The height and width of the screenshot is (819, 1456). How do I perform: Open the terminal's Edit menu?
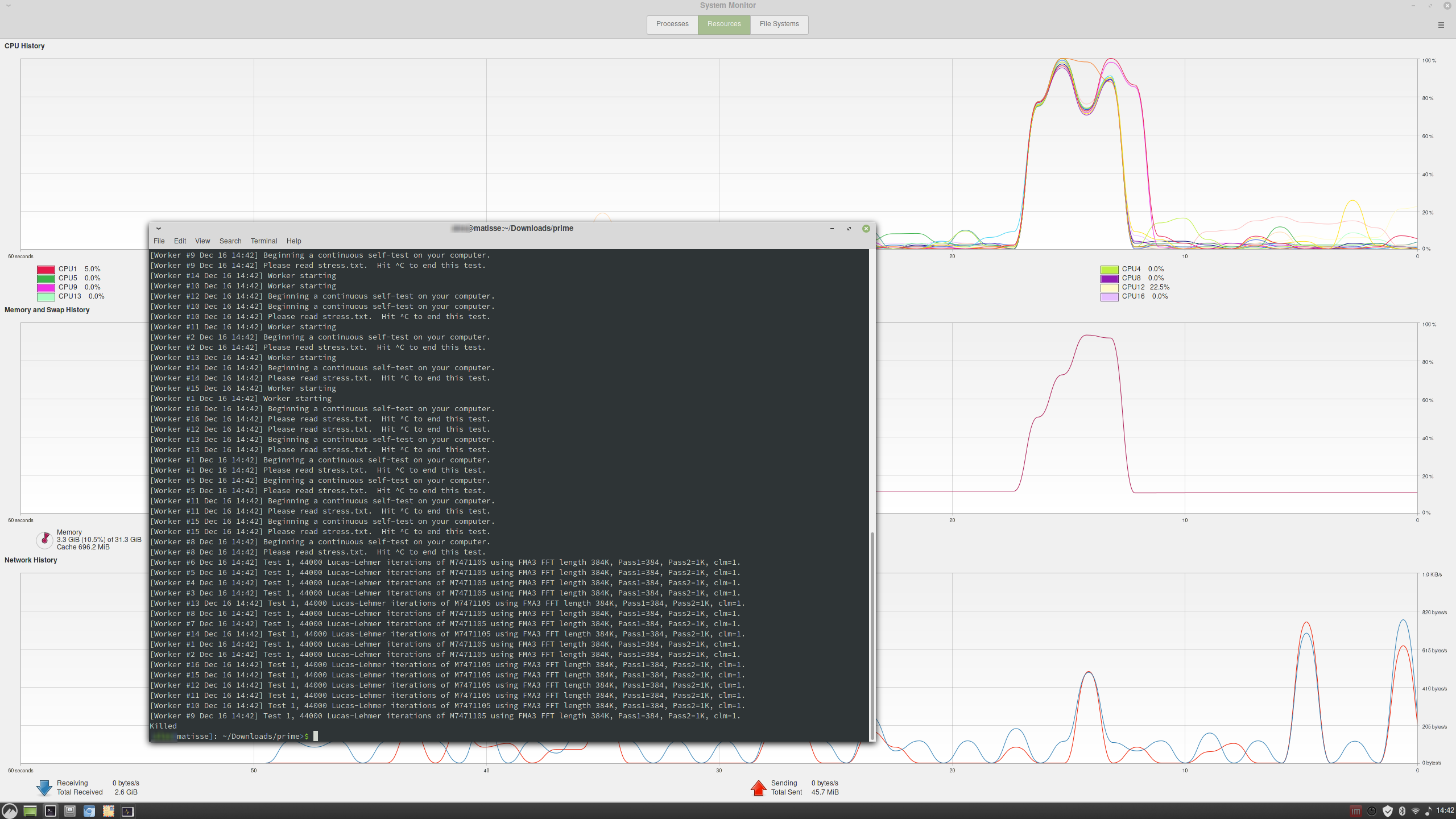tap(180, 241)
